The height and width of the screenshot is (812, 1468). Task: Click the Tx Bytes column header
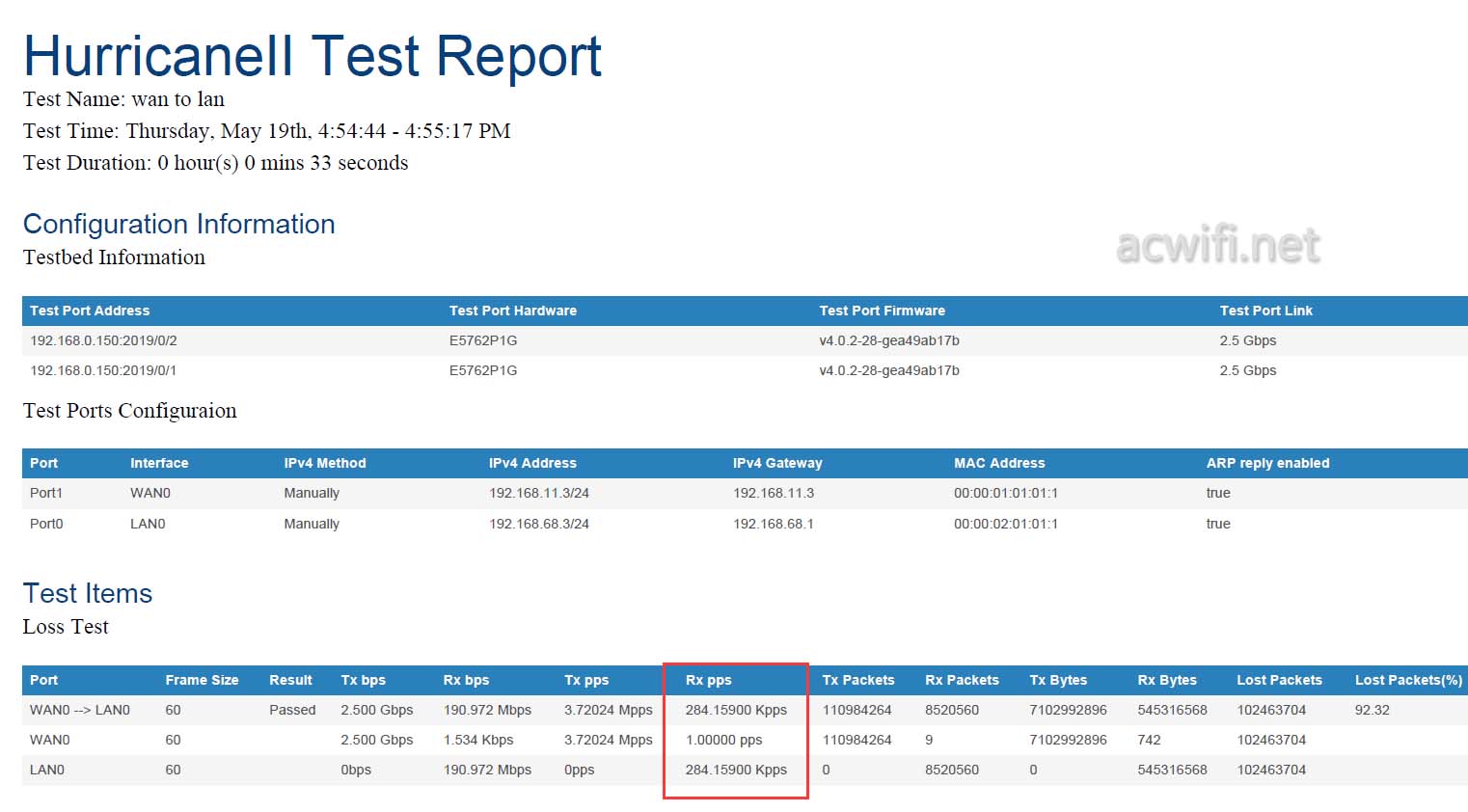click(1058, 680)
